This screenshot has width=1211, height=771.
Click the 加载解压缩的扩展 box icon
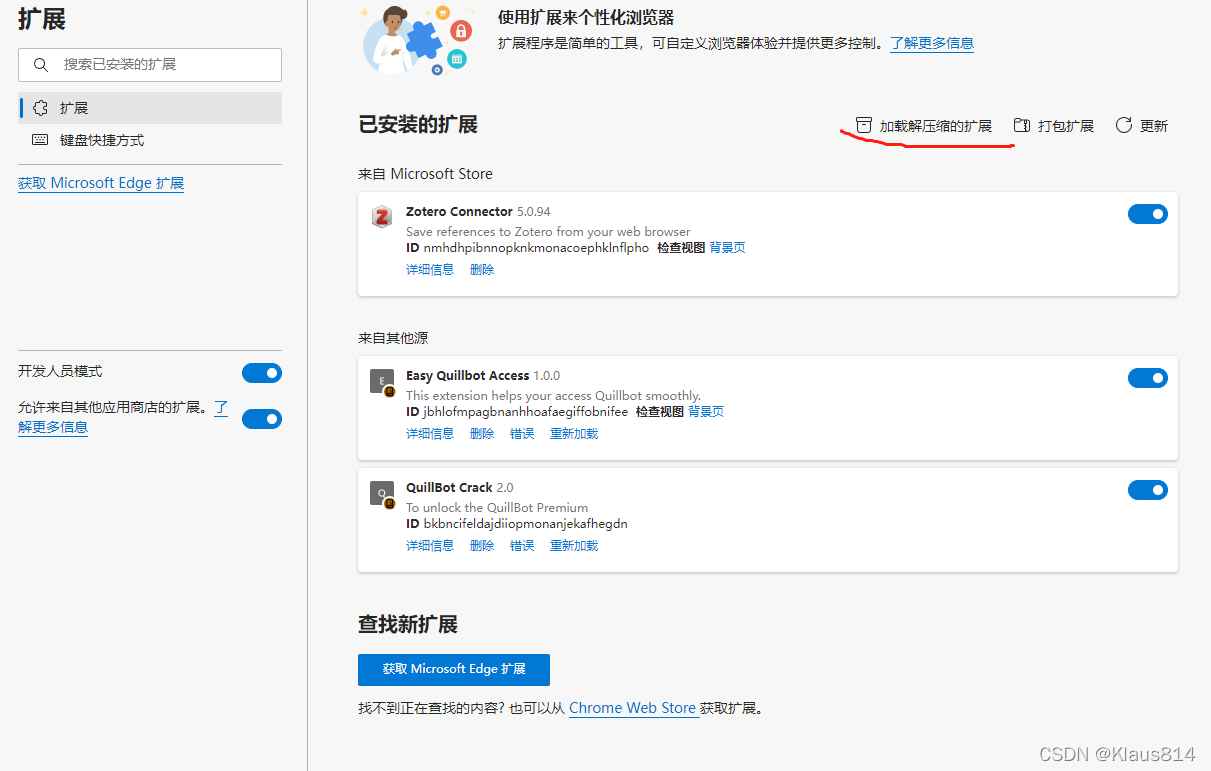coord(864,125)
